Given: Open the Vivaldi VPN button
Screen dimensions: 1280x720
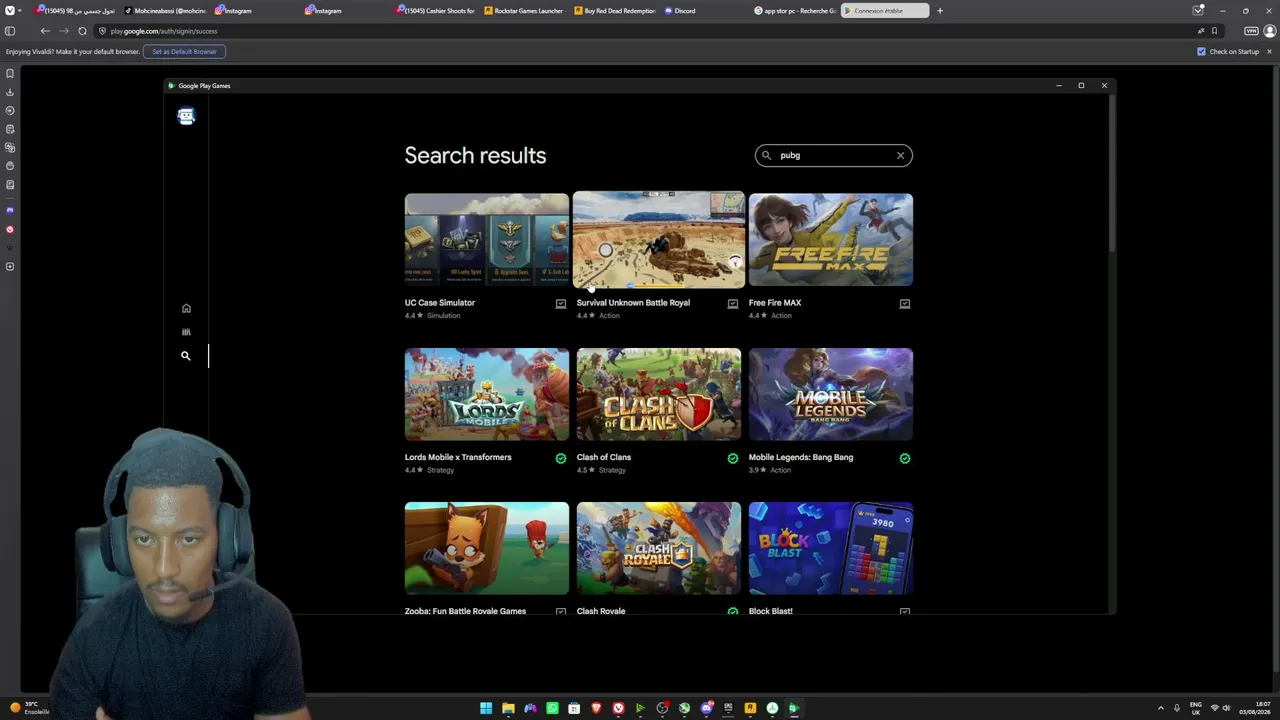Looking at the screenshot, I should pos(1250,31).
